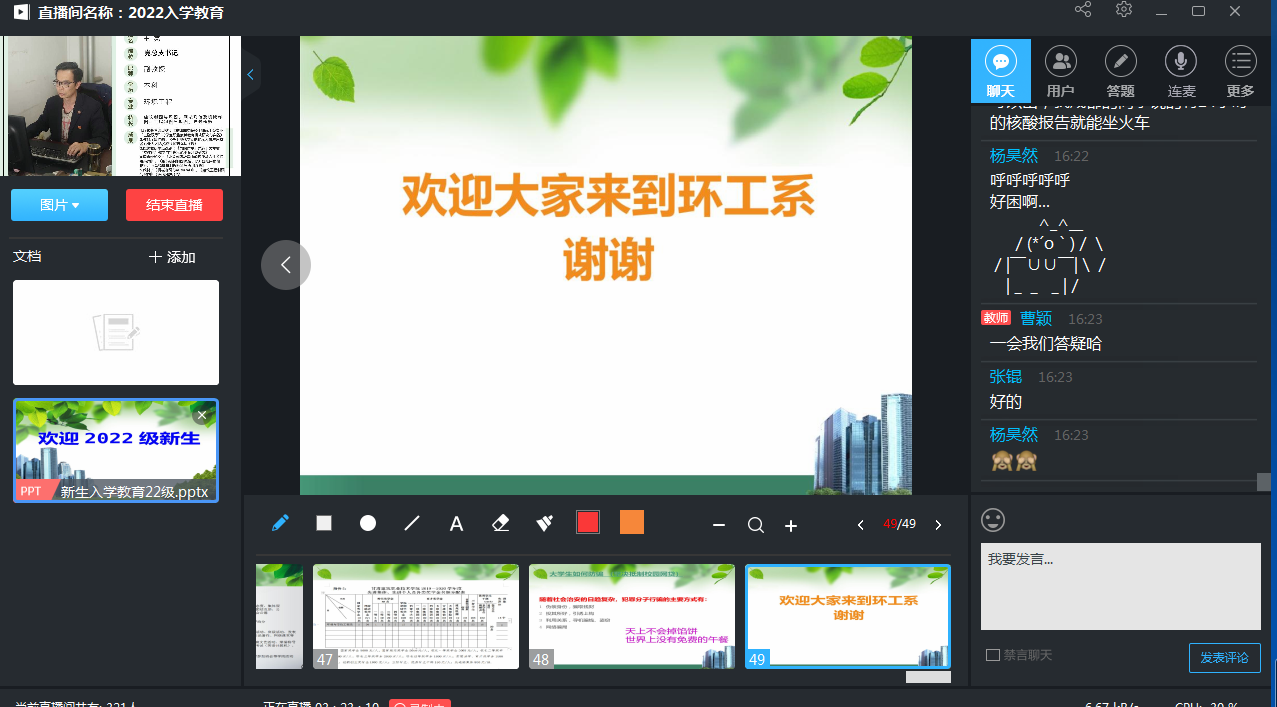The width and height of the screenshot is (1277, 707).
Task: Switch to the 用户 users tab
Action: [x=1060, y=72]
